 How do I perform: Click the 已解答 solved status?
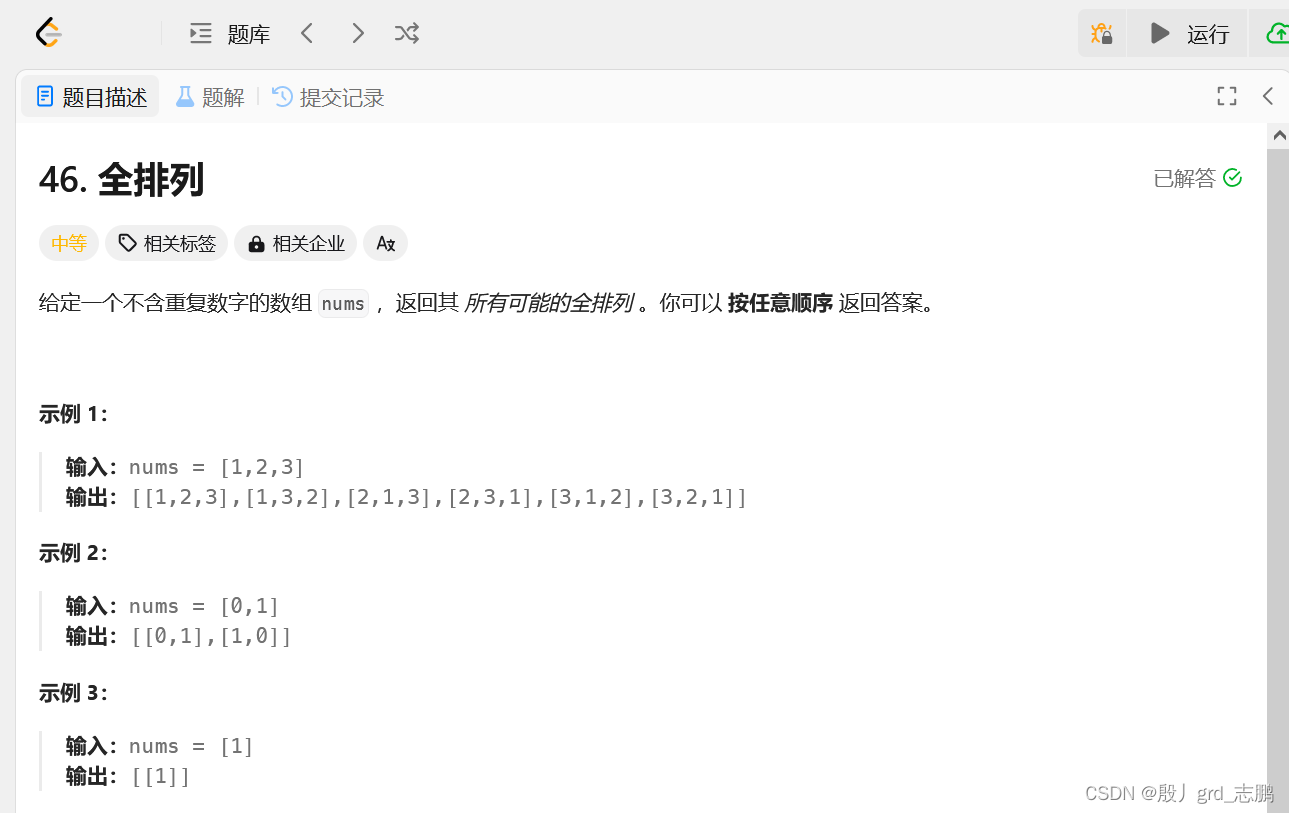[x=1197, y=178]
